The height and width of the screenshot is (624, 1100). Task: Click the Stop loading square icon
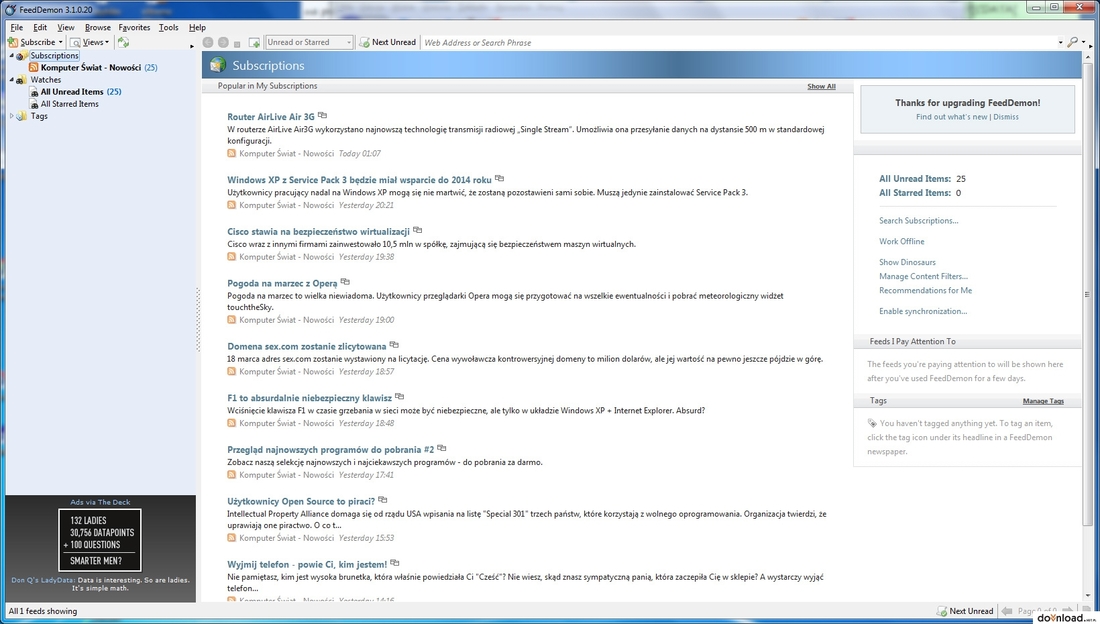pos(237,44)
